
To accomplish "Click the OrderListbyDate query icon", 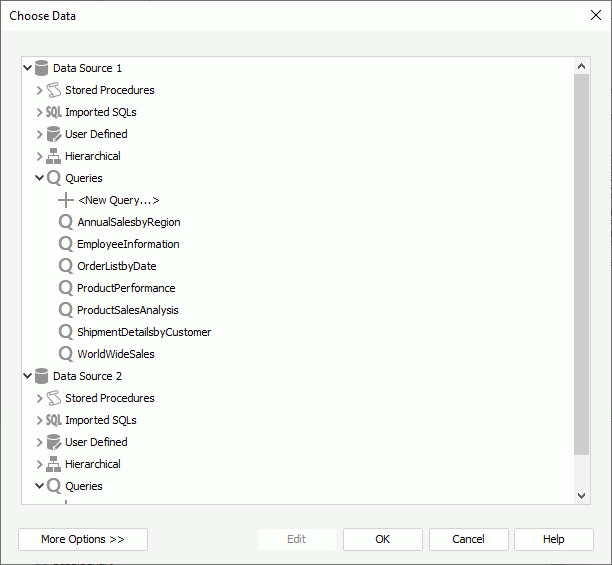I will [x=66, y=266].
